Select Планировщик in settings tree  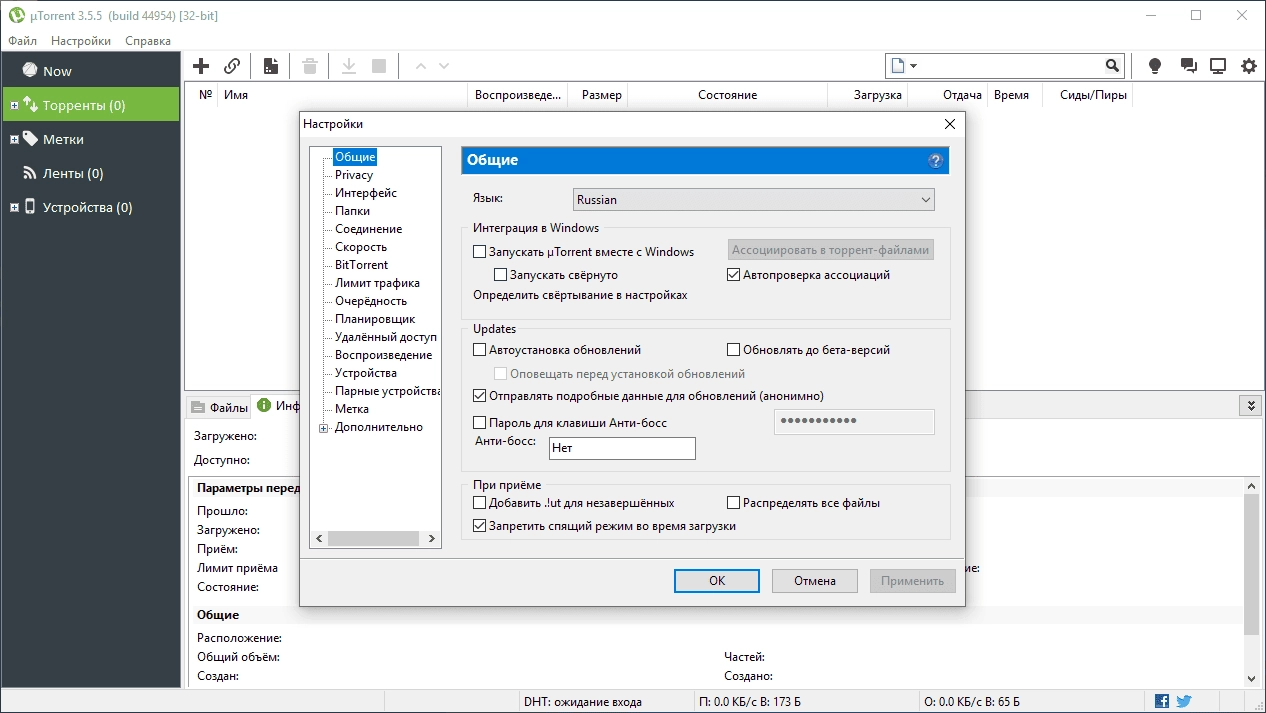(x=375, y=319)
